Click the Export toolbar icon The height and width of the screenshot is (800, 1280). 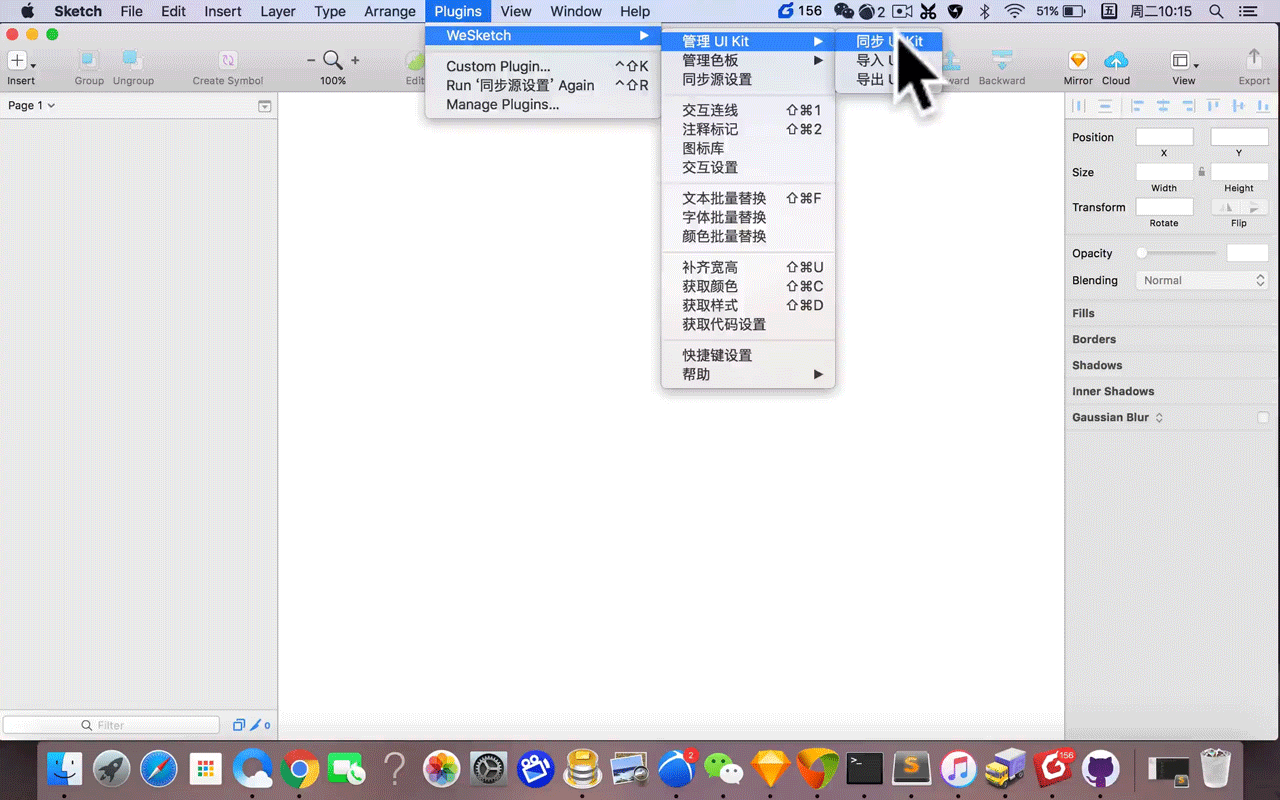(1254, 61)
